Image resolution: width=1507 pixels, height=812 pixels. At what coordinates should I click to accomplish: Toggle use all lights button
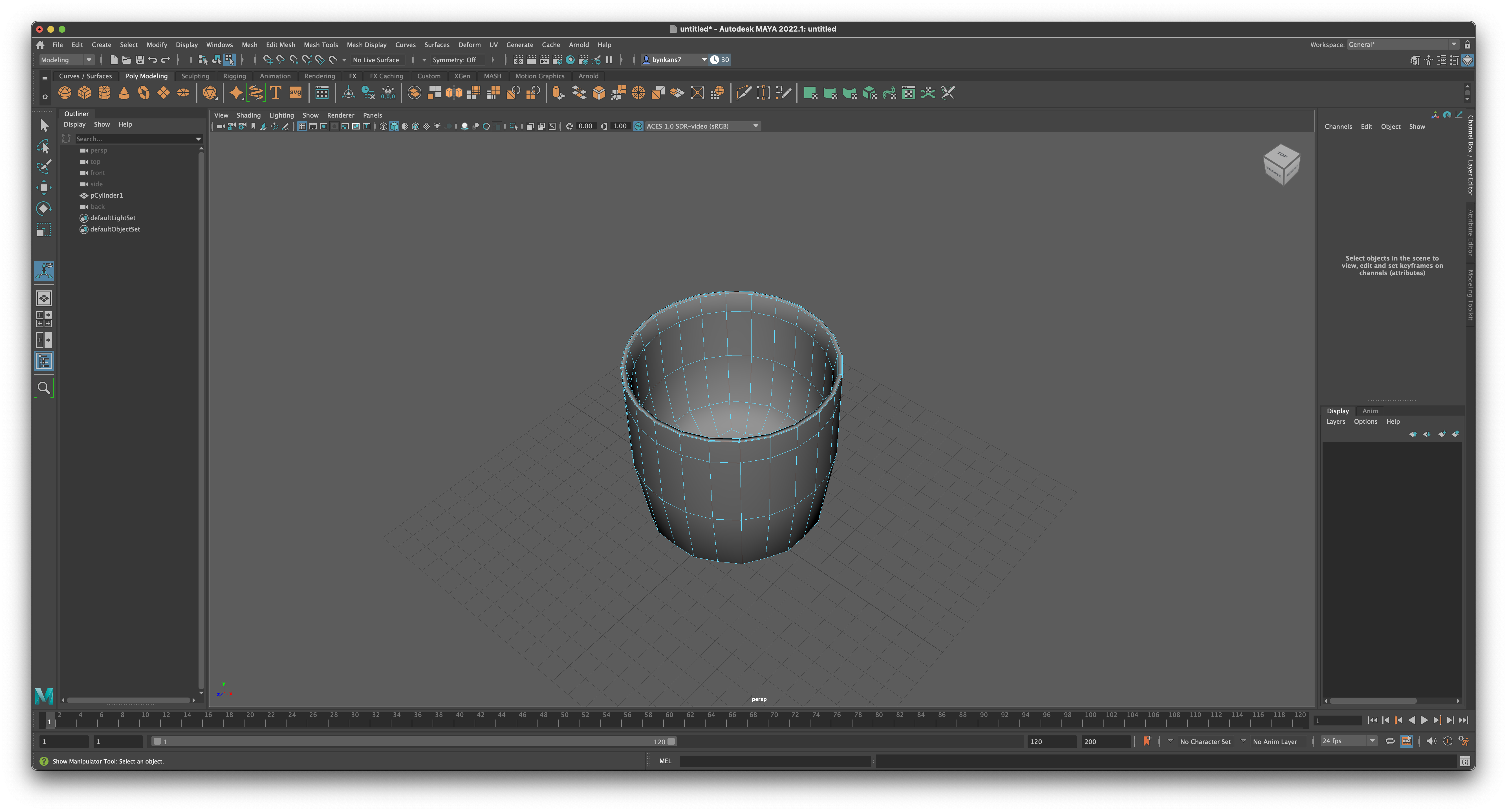click(x=437, y=126)
